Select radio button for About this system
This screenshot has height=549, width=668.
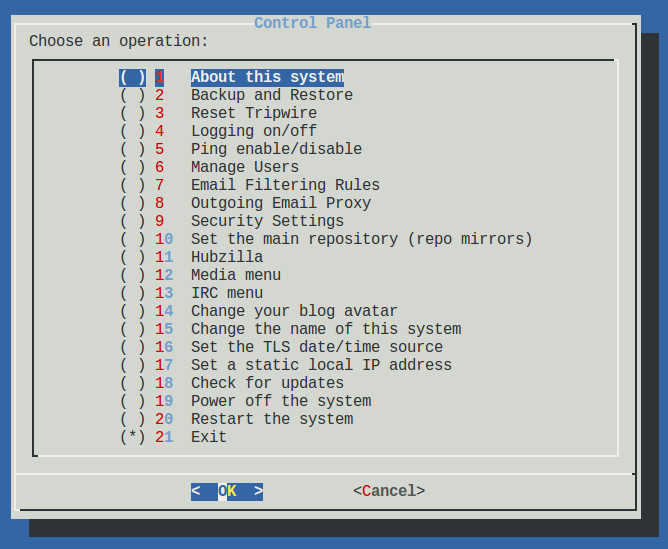pyautogui.click(x=132, y=78)
